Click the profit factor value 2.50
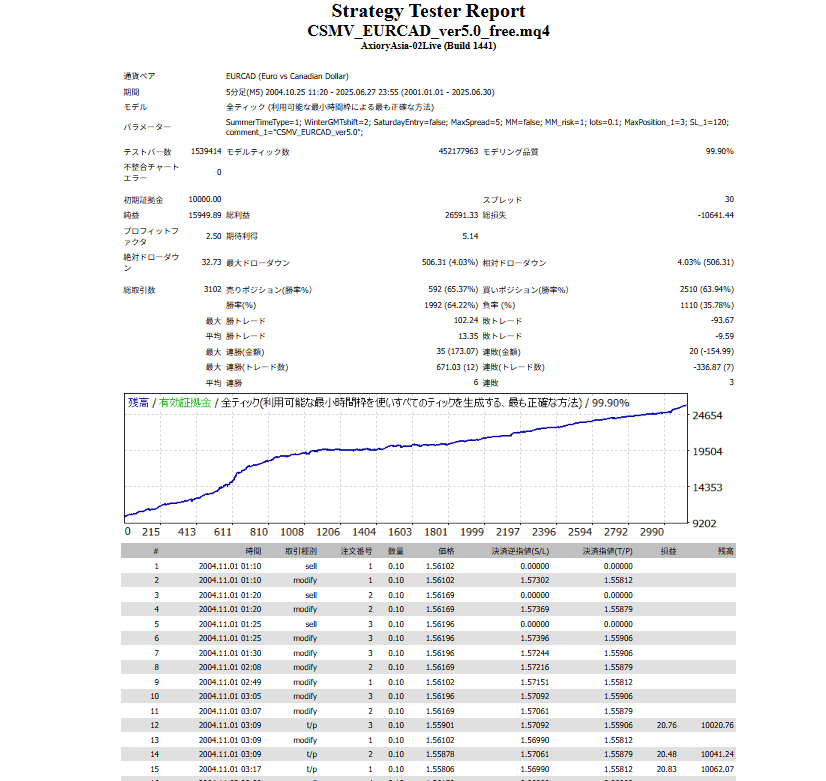 click(x=212, y=236)
